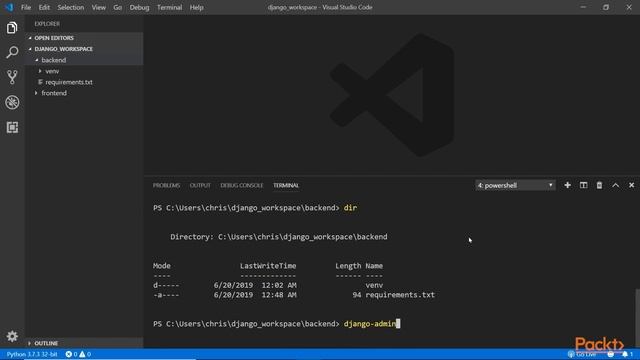Open the Debug menu
The image size is (640, 360).
coord(139,7)
